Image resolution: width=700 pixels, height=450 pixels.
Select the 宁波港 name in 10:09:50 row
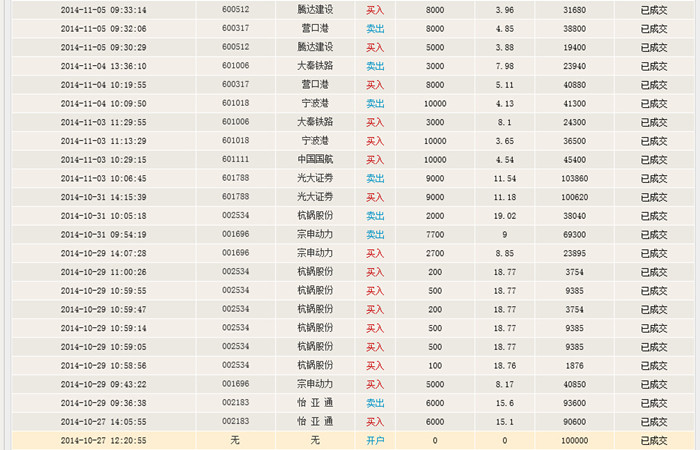click(x=316, y=103)
